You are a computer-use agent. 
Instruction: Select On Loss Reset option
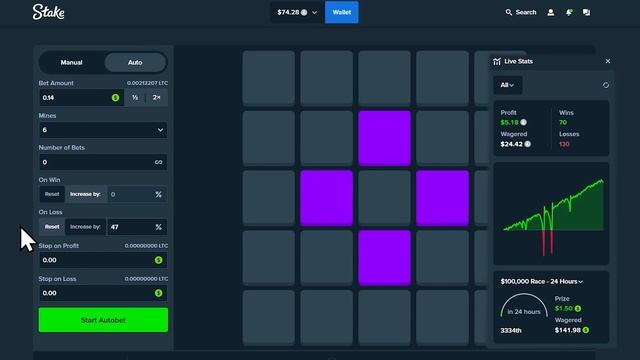[x=52, y=227]
